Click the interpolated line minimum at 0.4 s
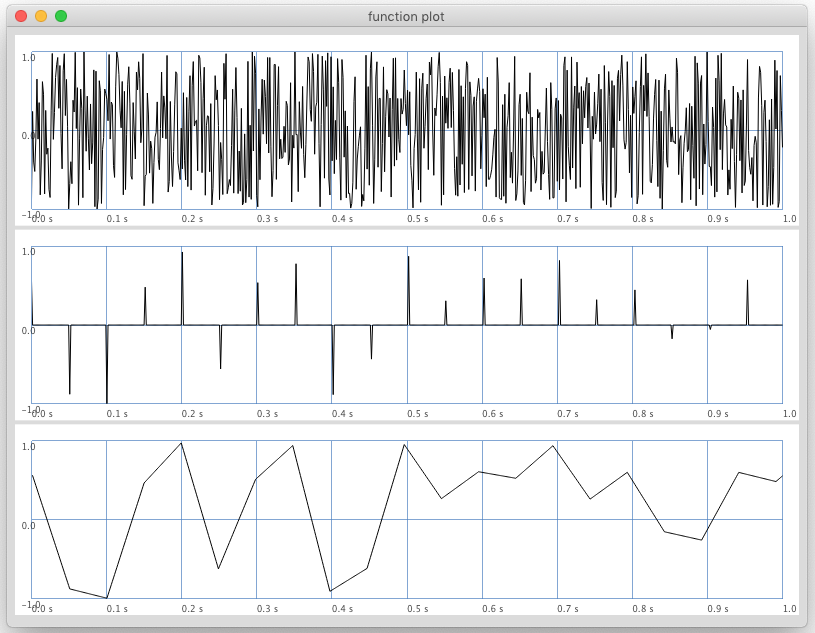The image size is (815, 633). [x=331, y=591]
